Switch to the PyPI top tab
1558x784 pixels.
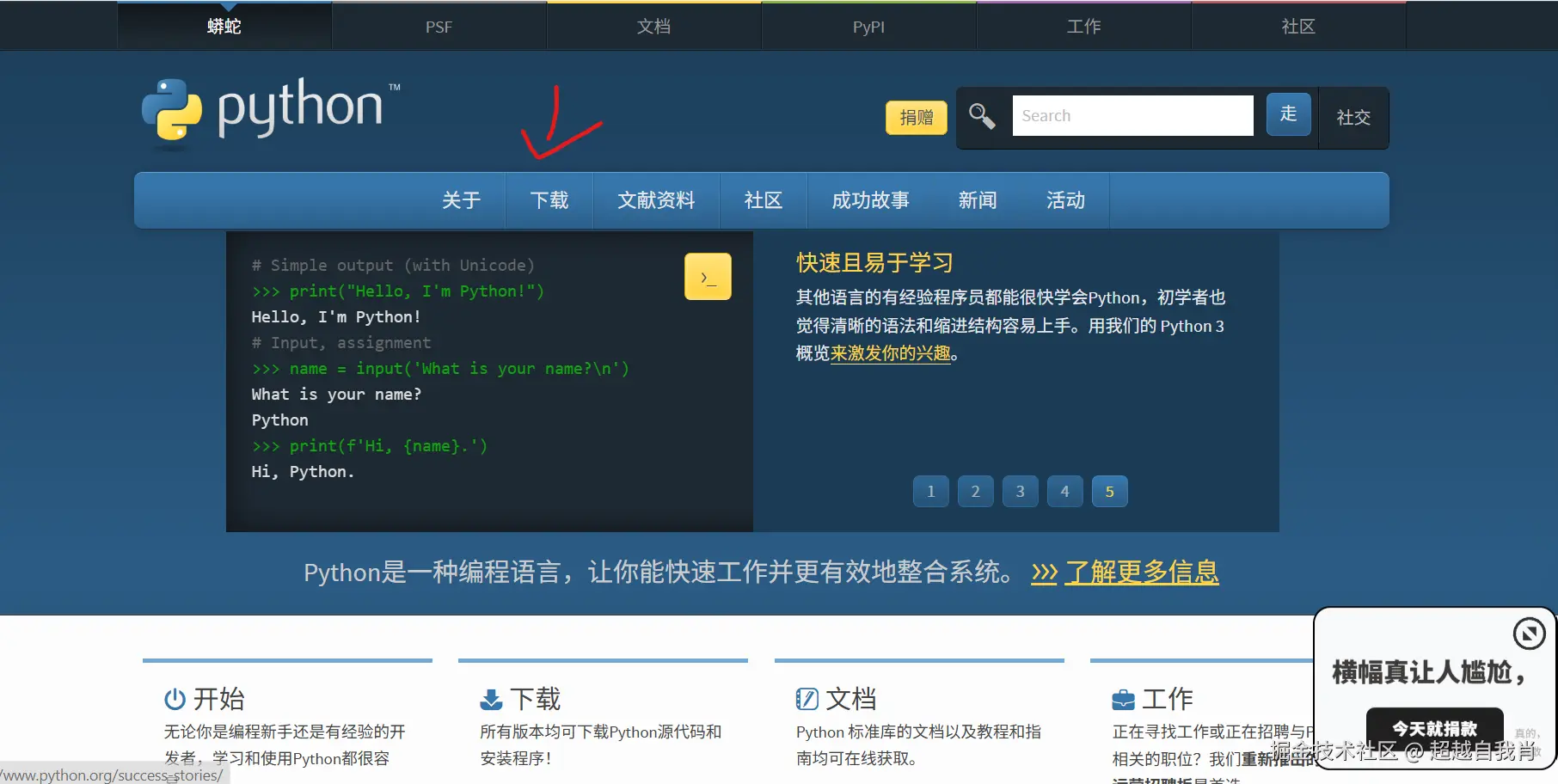coord(868,26)
